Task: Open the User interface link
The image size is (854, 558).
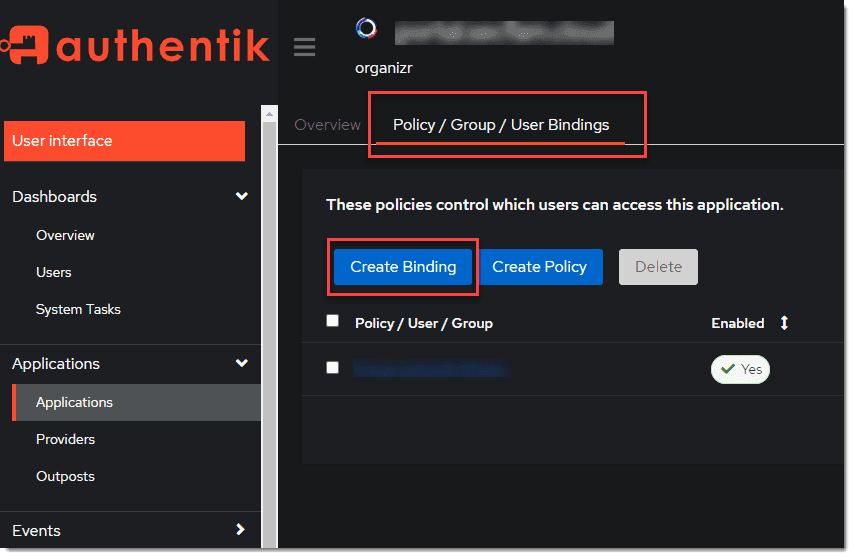Action: coord(124,141)
